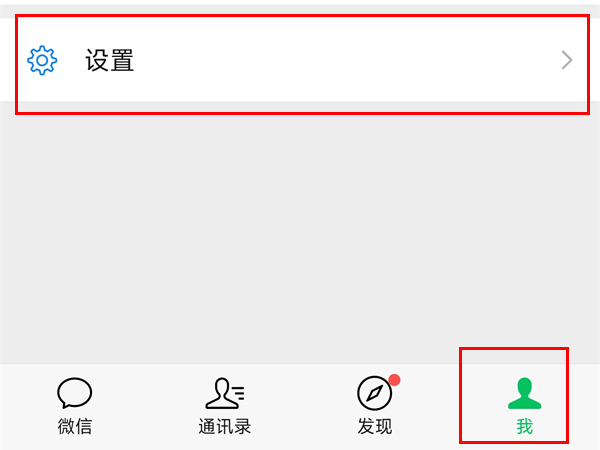Click the empty gray area below 设置
600x450 pixels.
(300, 237)
